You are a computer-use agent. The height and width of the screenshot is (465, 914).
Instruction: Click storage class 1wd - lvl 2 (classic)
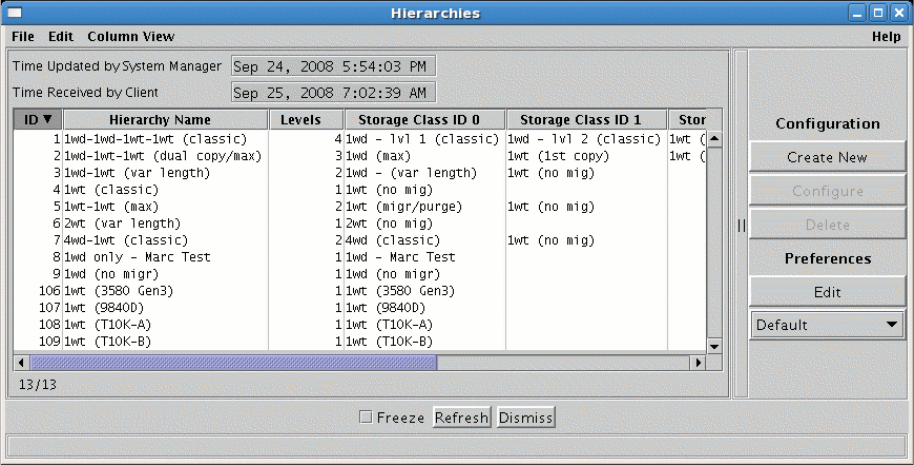coord(584,139)
